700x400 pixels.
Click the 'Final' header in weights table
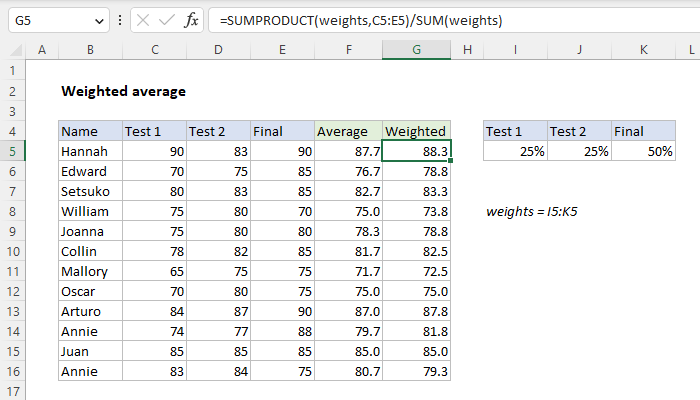(x=643, y=131)
